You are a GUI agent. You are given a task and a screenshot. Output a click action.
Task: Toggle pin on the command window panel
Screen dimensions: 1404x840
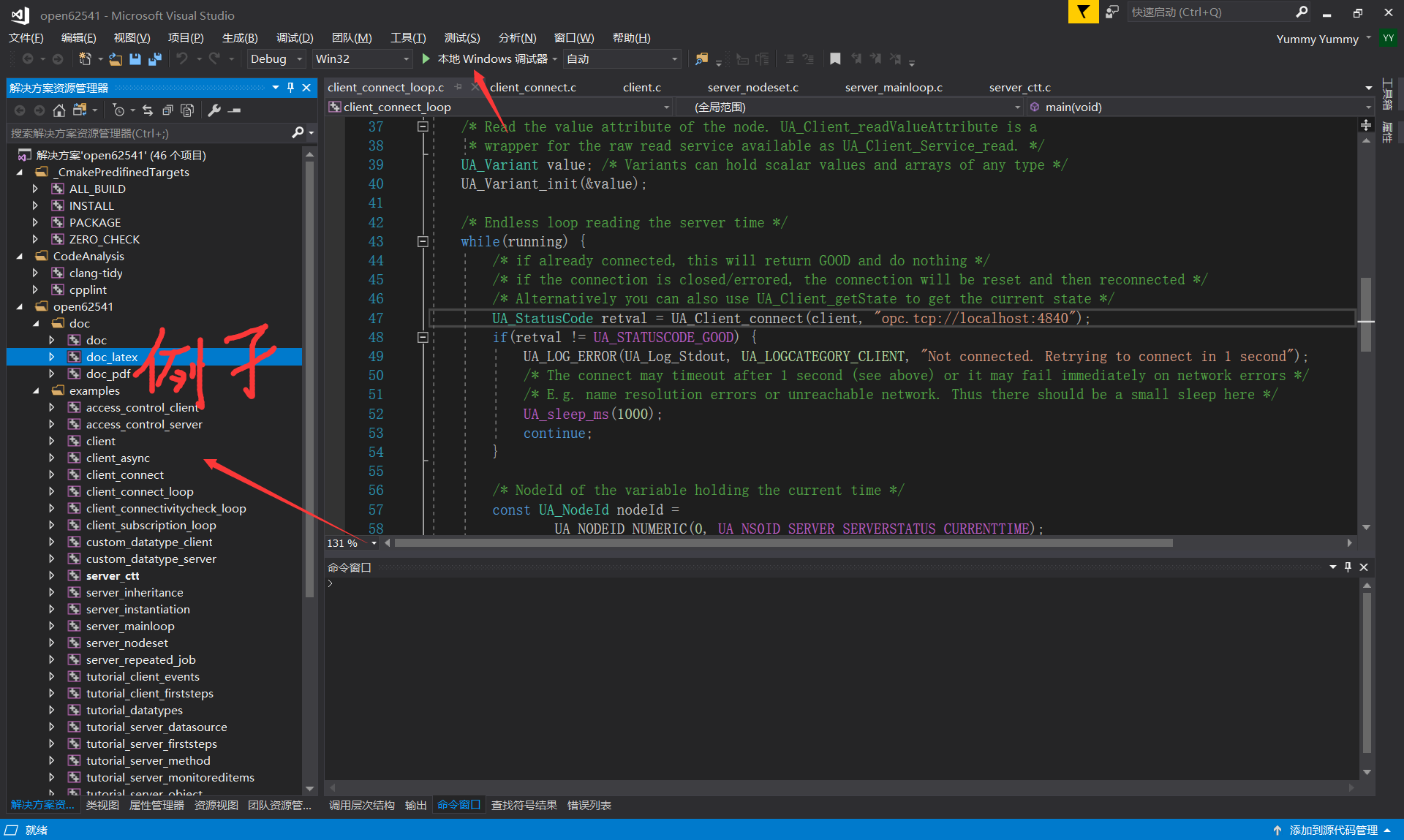tap(1348, 567)
